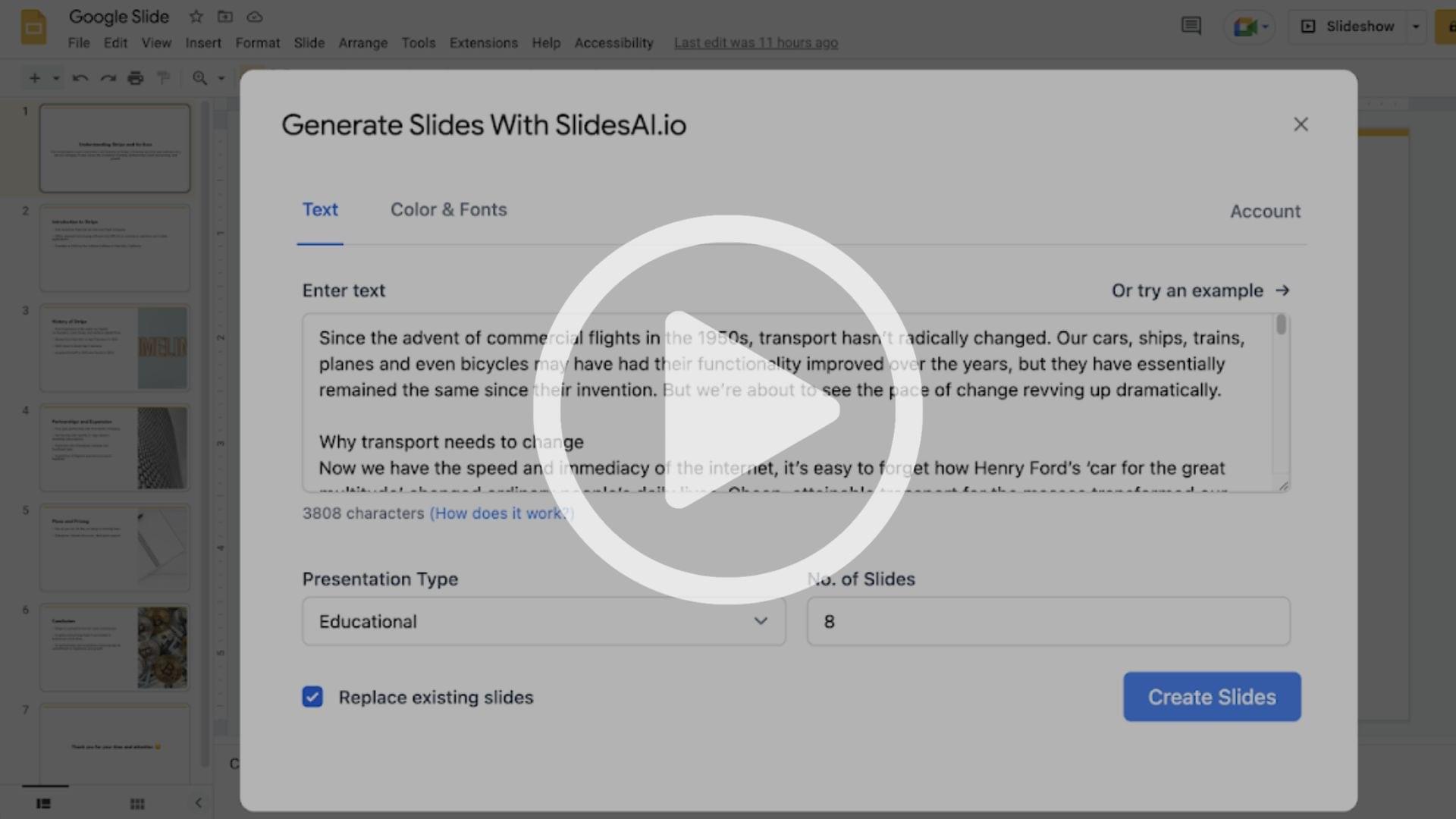Undo the last action
This screenshot has height=819, width=1456.
click(x=80, y=77)
